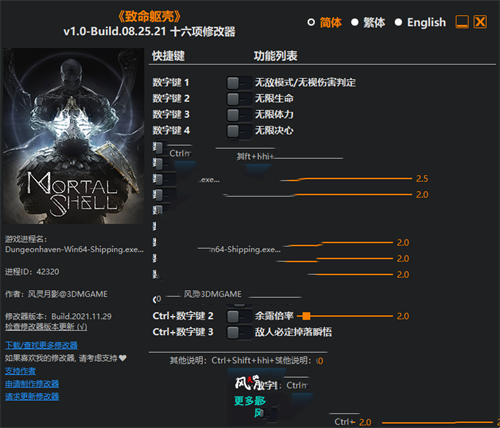Click hotkey label 数字键 2
This screenshot has width=500, height=428.
(x=171, y=99)
